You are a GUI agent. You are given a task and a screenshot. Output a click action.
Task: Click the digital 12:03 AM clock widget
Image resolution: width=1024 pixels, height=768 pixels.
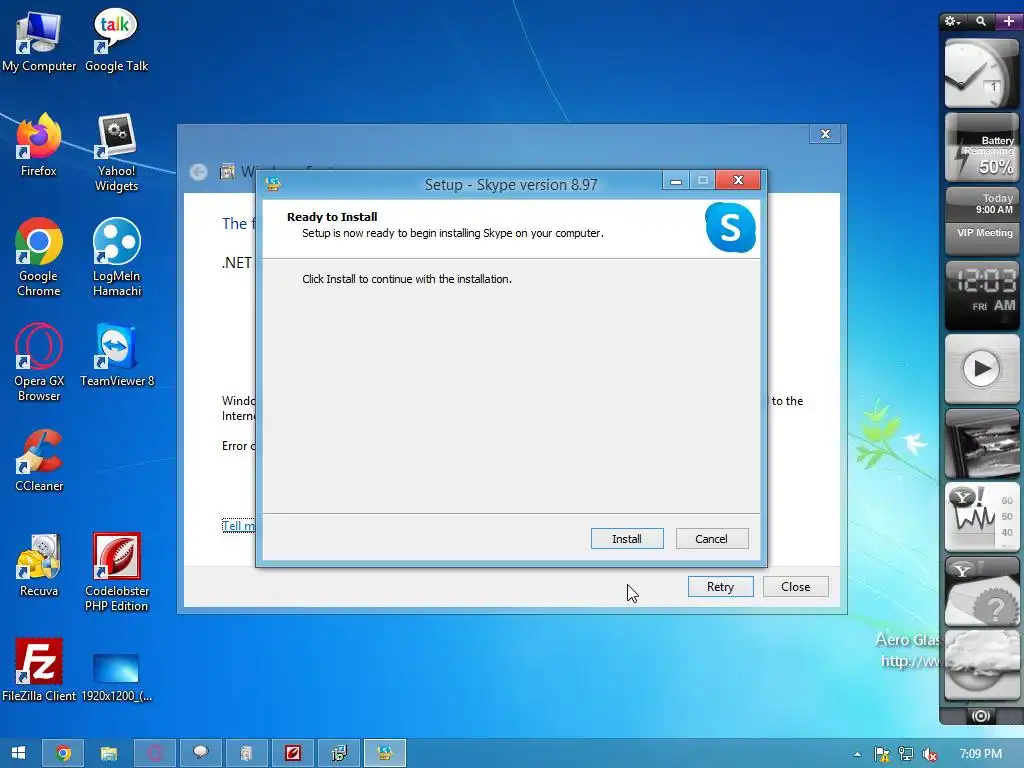(x=982, y=295)
